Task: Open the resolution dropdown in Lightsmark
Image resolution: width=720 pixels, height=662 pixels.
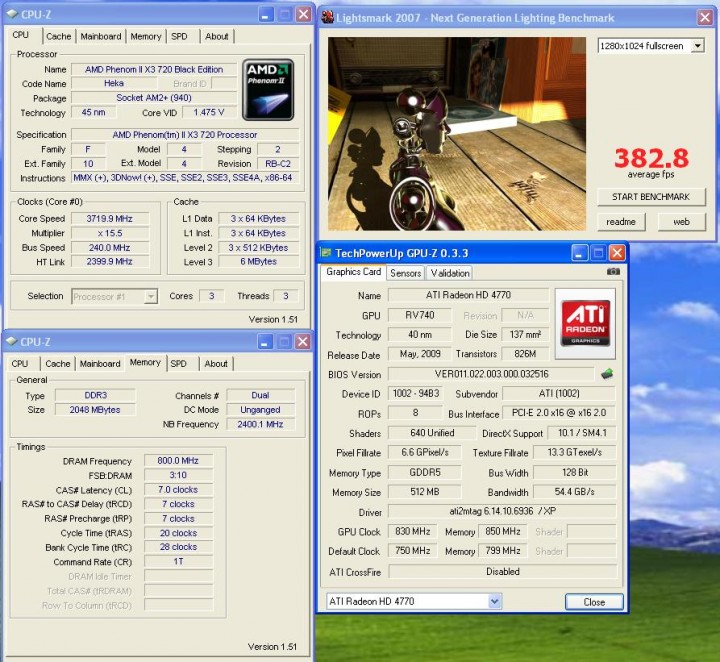Action: point(698,45)
